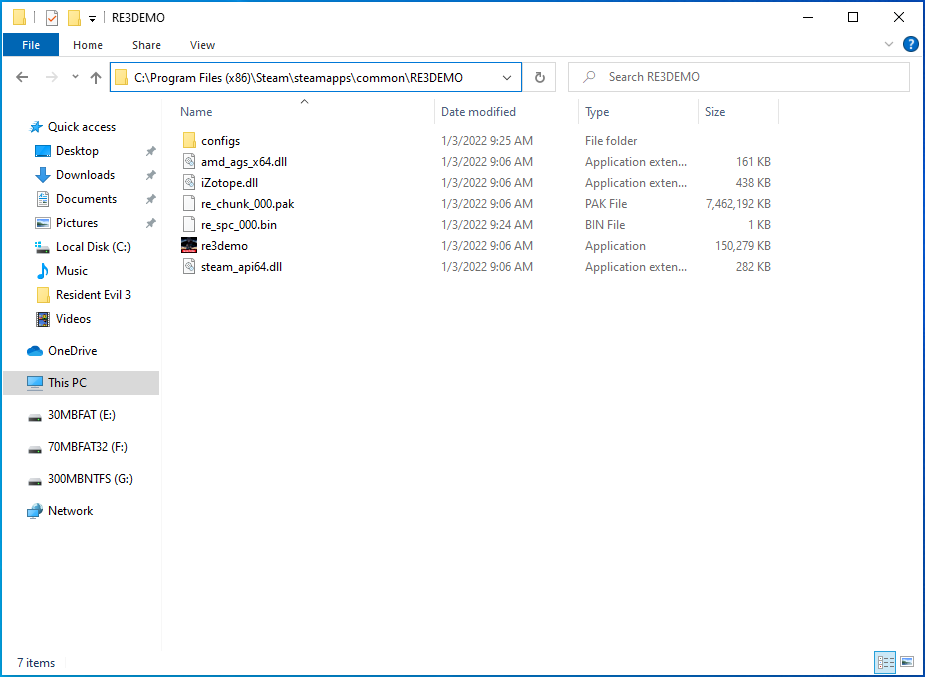Screen dimensions: 925x677
Task: Open Desktop in the navigation pane
Action: point(77,151)
